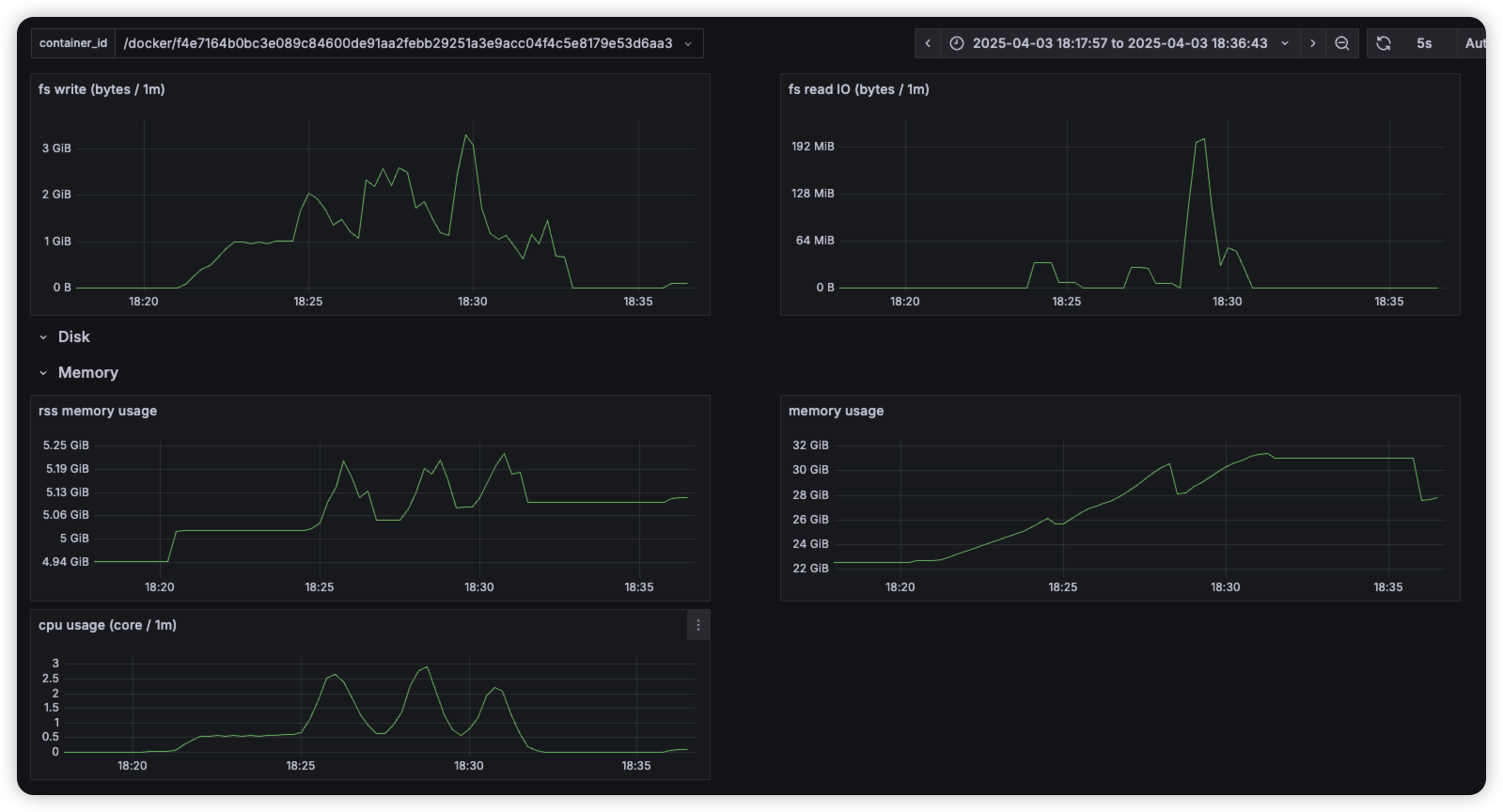The width and height of the screenshot is (1503, 812).
Task: Open the cpu usage panel three-dot menu
Action: point(697,625)
